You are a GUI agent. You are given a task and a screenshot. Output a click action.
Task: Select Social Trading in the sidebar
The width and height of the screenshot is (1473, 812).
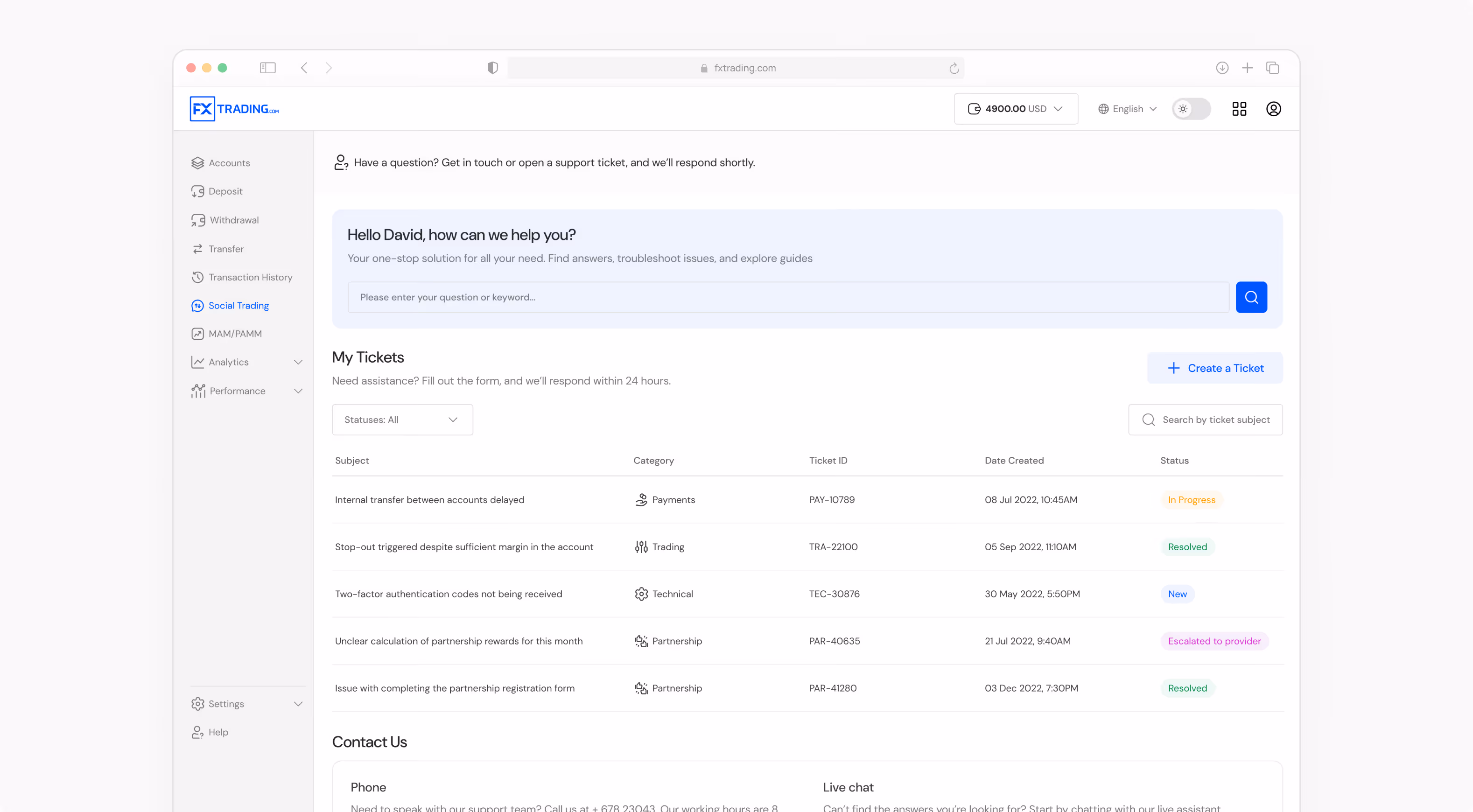point(230,305)
